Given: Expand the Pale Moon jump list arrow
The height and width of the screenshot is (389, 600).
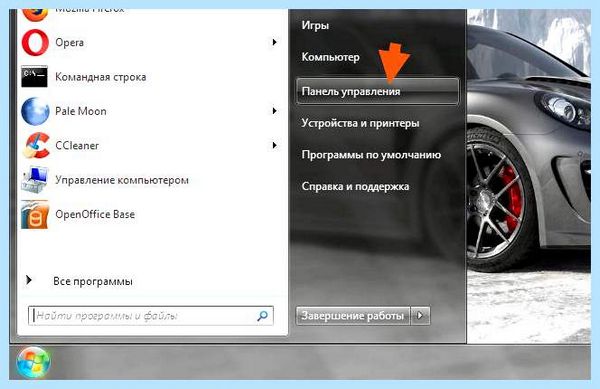Looking at the screenshot, I should (274, 111).
